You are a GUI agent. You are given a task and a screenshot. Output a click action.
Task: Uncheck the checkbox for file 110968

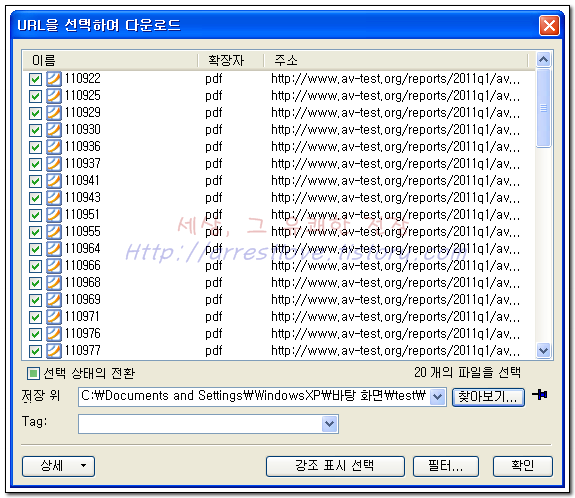pyautogui.click(x=35, y=283)
